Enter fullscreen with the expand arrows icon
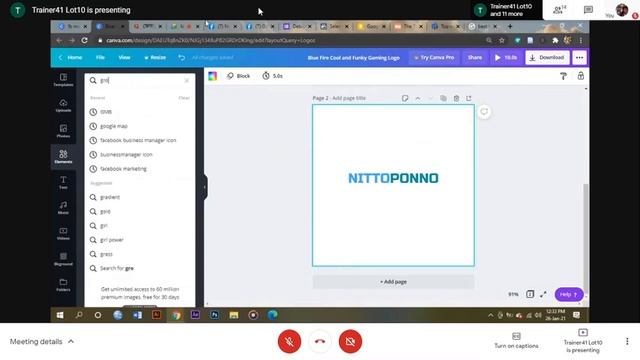 point(543,294)
